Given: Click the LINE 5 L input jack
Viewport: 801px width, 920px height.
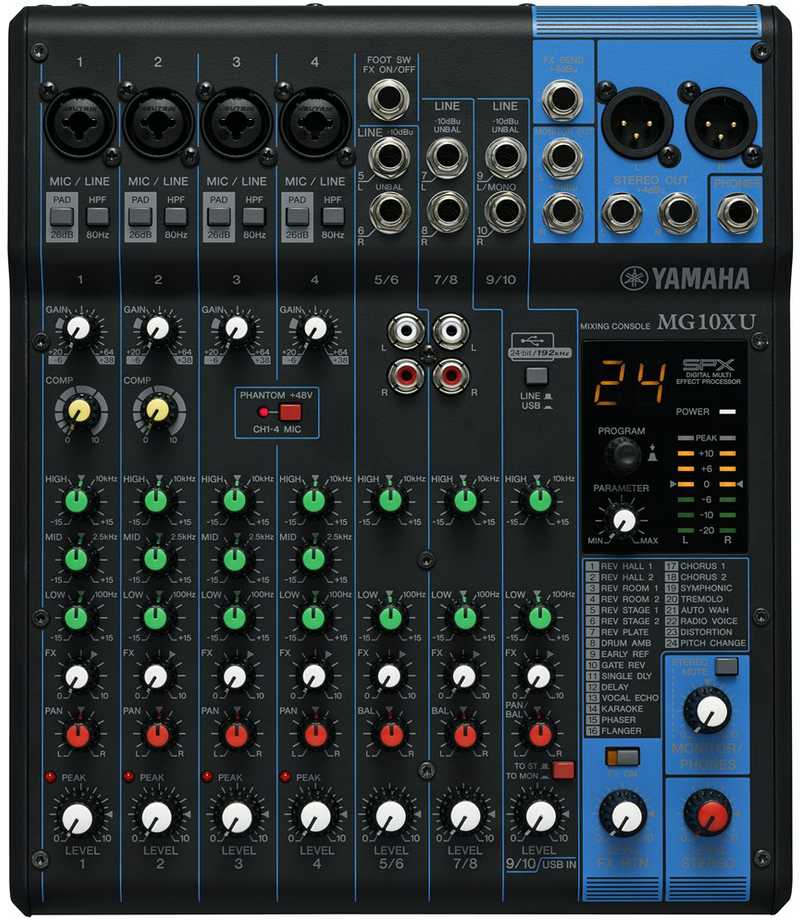Looking at the screenshot, I should 388,157.
